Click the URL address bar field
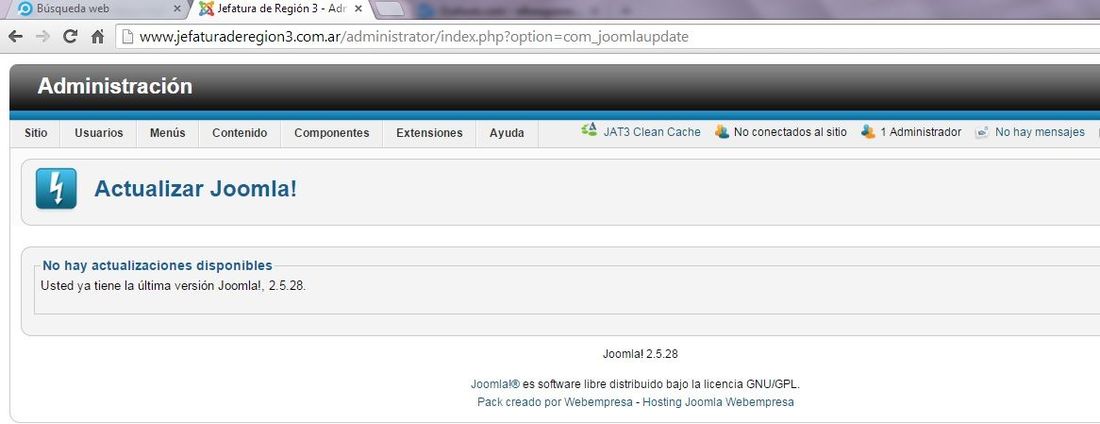This screenshot has width=1100, height=424. pos(610,37)
